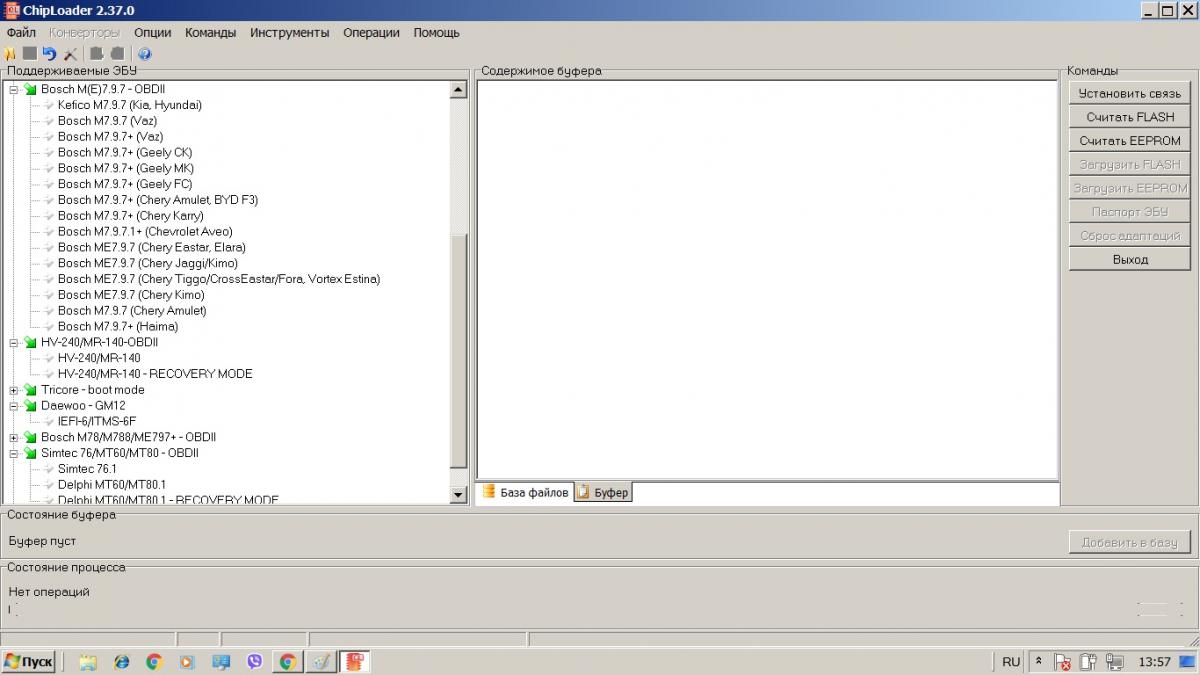Viewport: 1200px width, 675px height.
Task: Open the crossed tools settings toolbar icon
Action: pos(70,54)
